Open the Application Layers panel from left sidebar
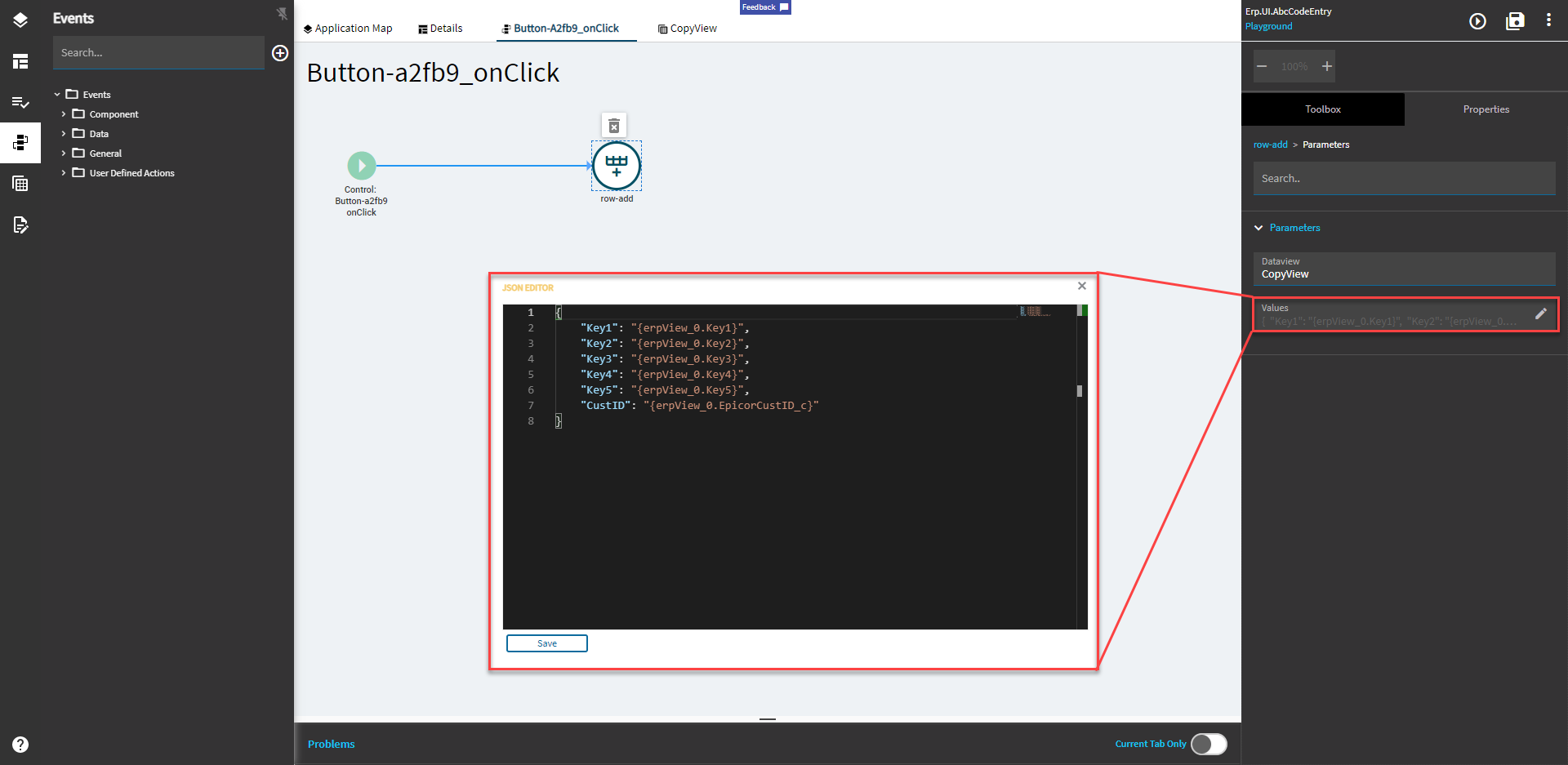 coord(20,20)
